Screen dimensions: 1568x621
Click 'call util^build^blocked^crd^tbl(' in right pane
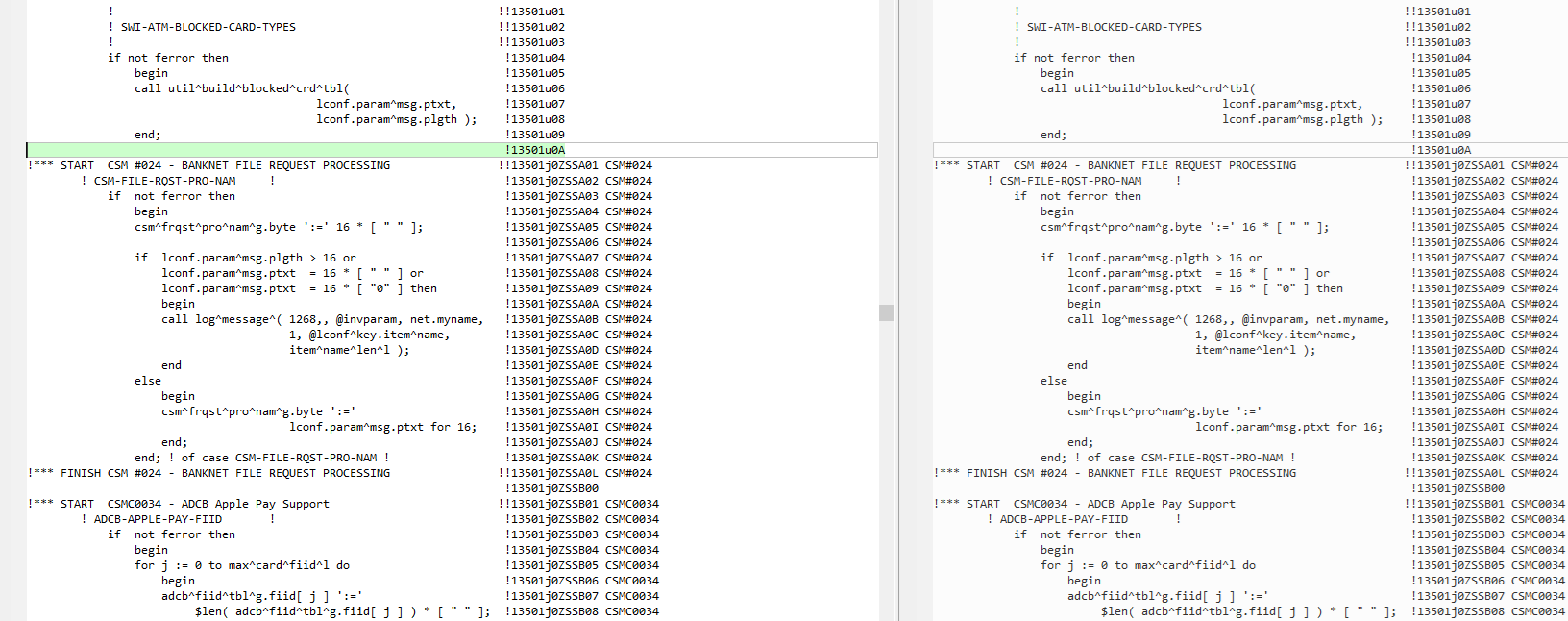(1148, 88)
